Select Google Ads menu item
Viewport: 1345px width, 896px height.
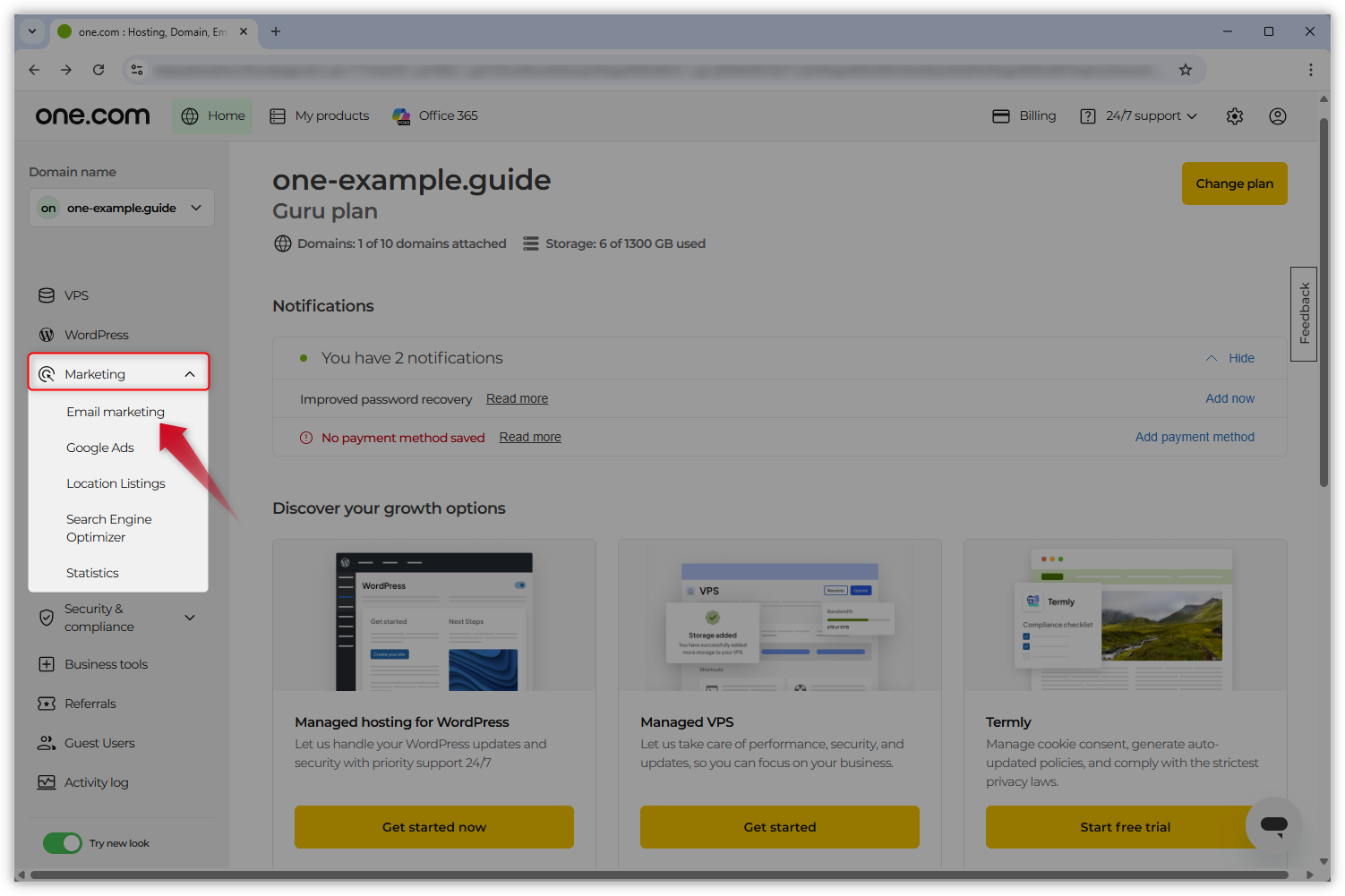(100, 448)
